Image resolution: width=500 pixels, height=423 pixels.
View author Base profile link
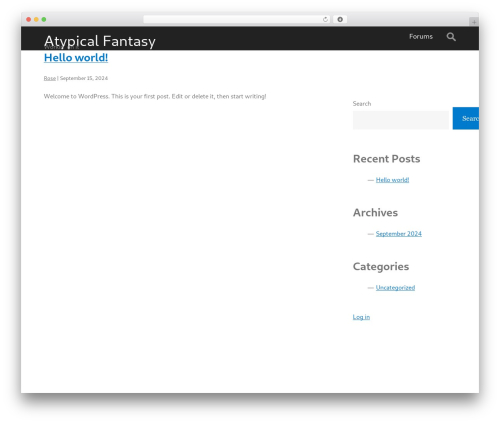[50, 78]
